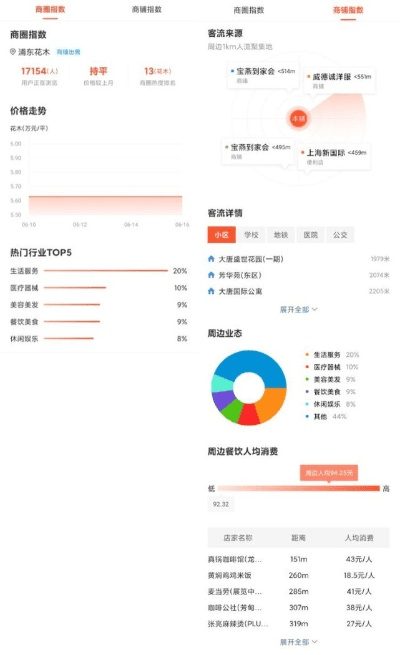Open 大唐国际公寓 community row

299,291
